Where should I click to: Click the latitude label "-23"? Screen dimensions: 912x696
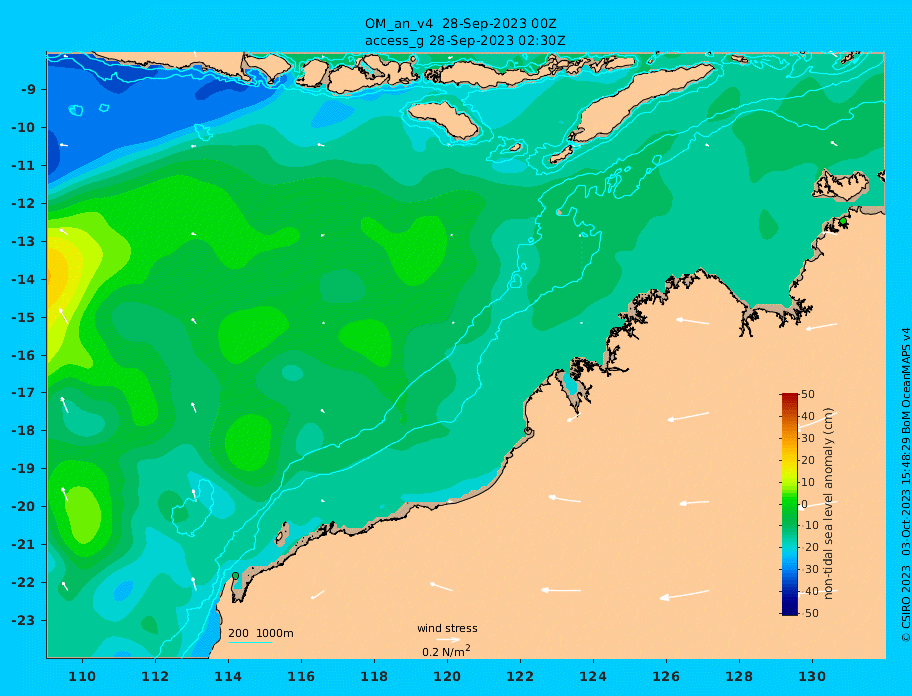24,620
